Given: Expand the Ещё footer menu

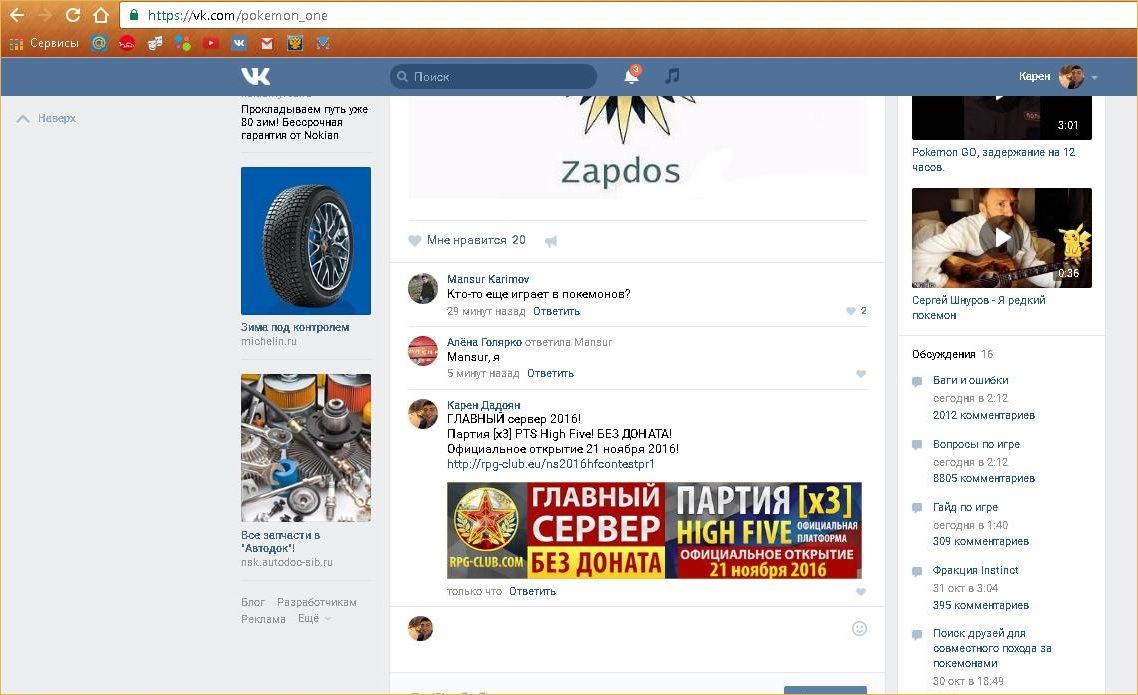Looking at the screenshot, I should 313,619.
